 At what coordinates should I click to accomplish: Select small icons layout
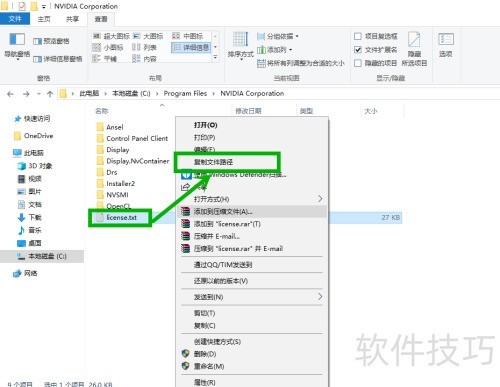[x=108, y=47]
